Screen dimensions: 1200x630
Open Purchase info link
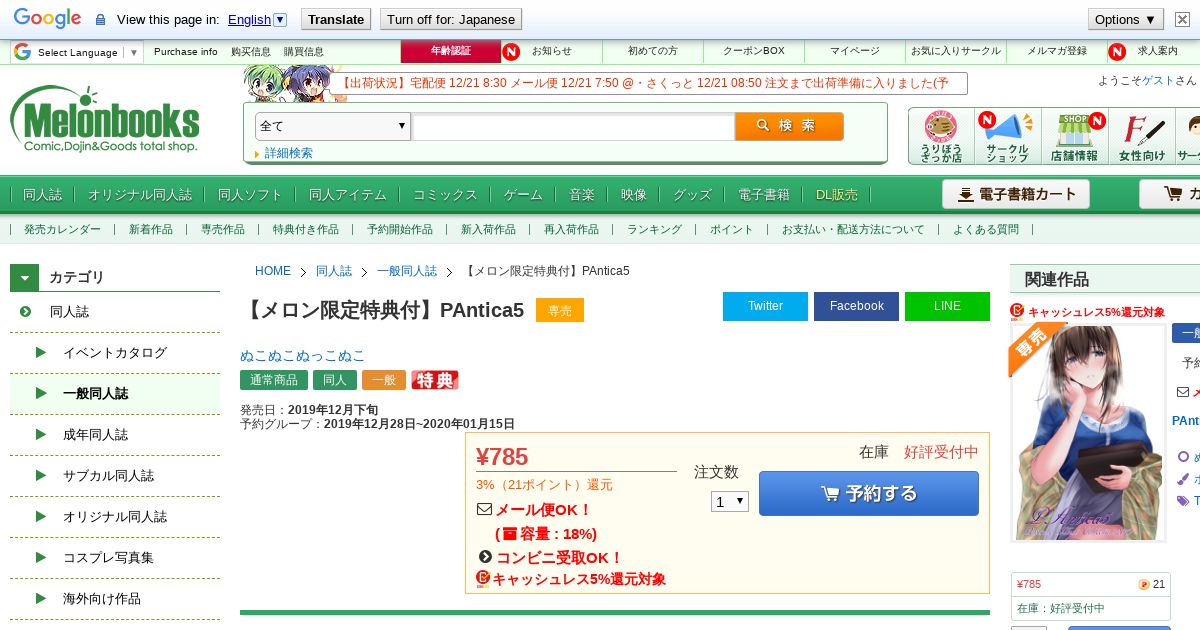coord(186,52)
